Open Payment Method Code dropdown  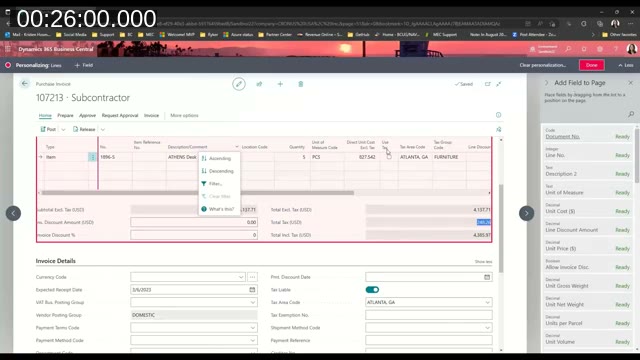click(253, 340)
